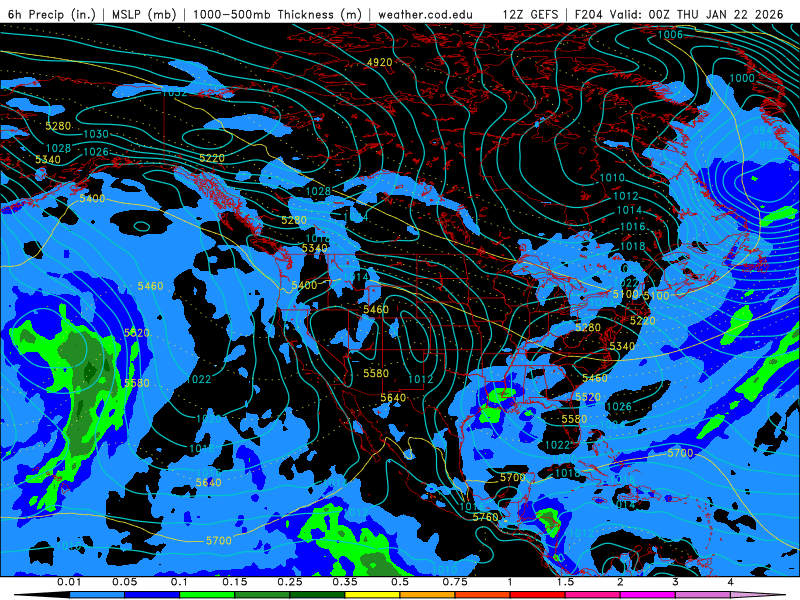Click the yellow legend color swatch

click(372, 595)
